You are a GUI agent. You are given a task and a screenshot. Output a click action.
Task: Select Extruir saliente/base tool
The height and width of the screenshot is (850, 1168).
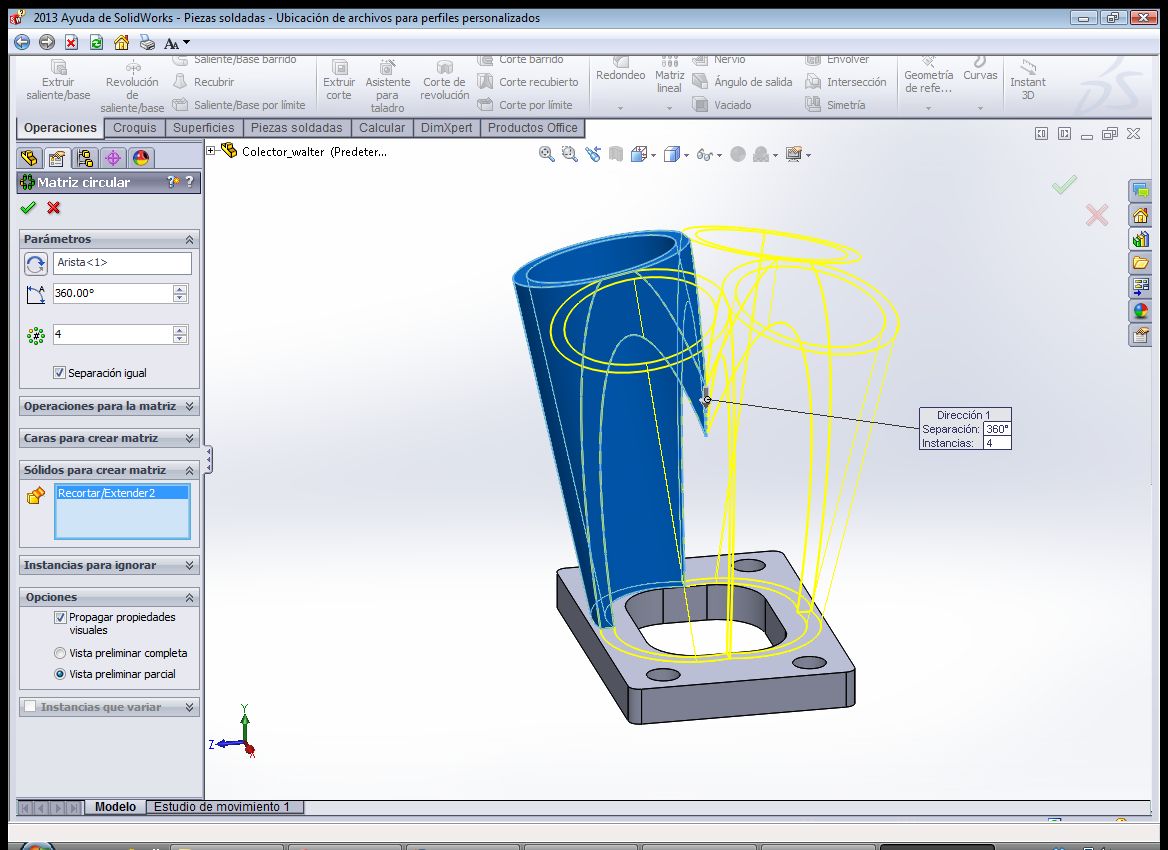[58, 81]
